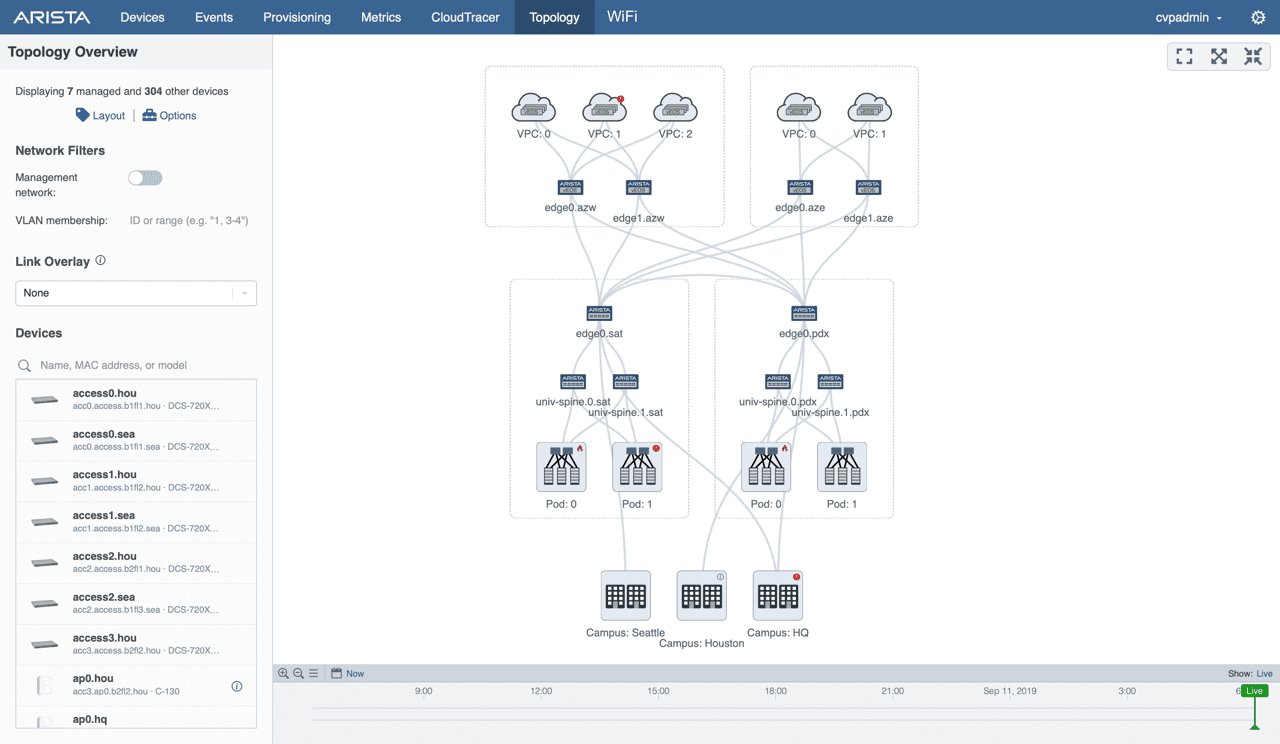Click the Campus: HQ building icon

coord(777,594)
